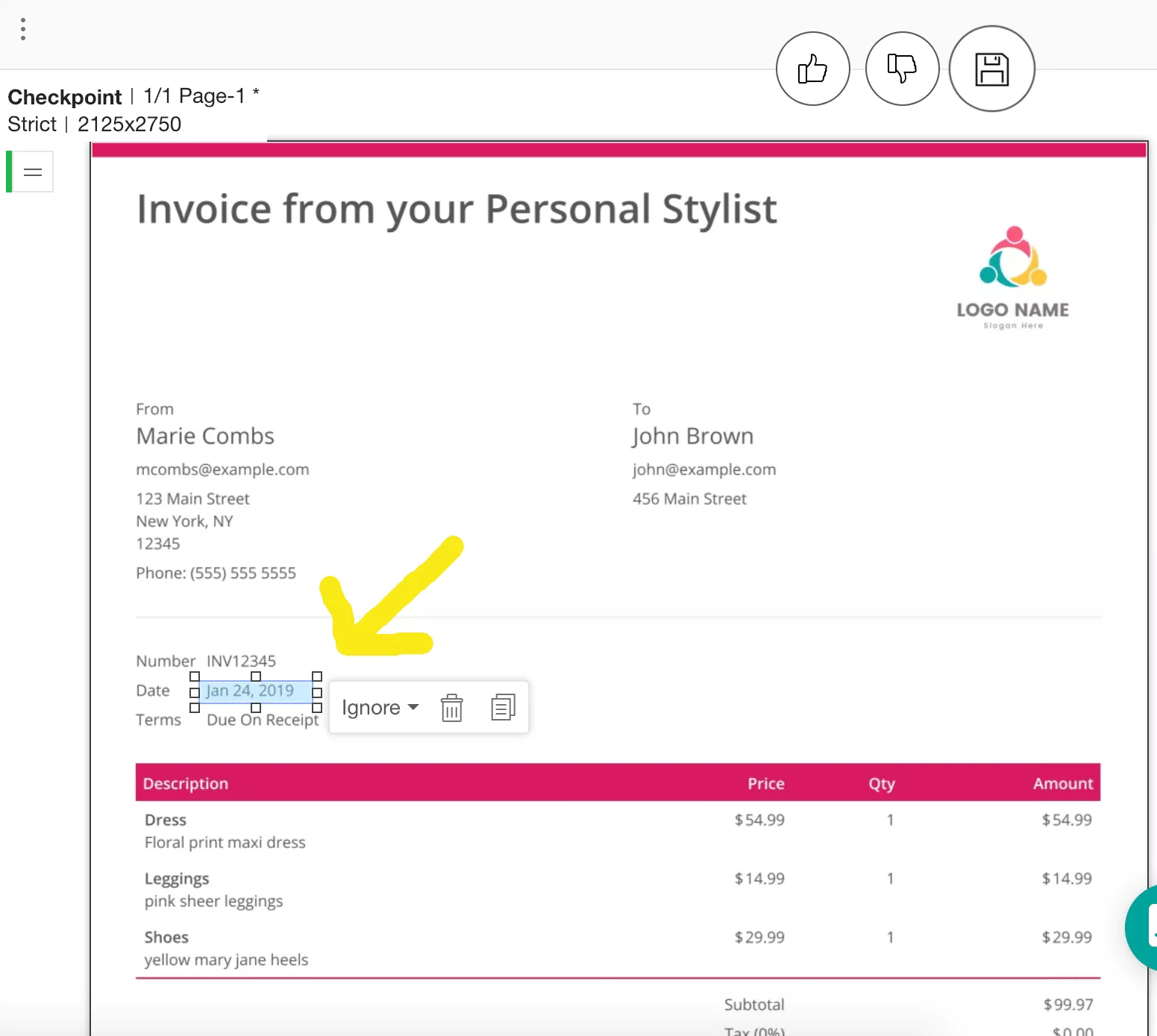This screenshot has height=1036, width=1157.
Task: Click the colorful company logo image
Action: (1012, 258)
